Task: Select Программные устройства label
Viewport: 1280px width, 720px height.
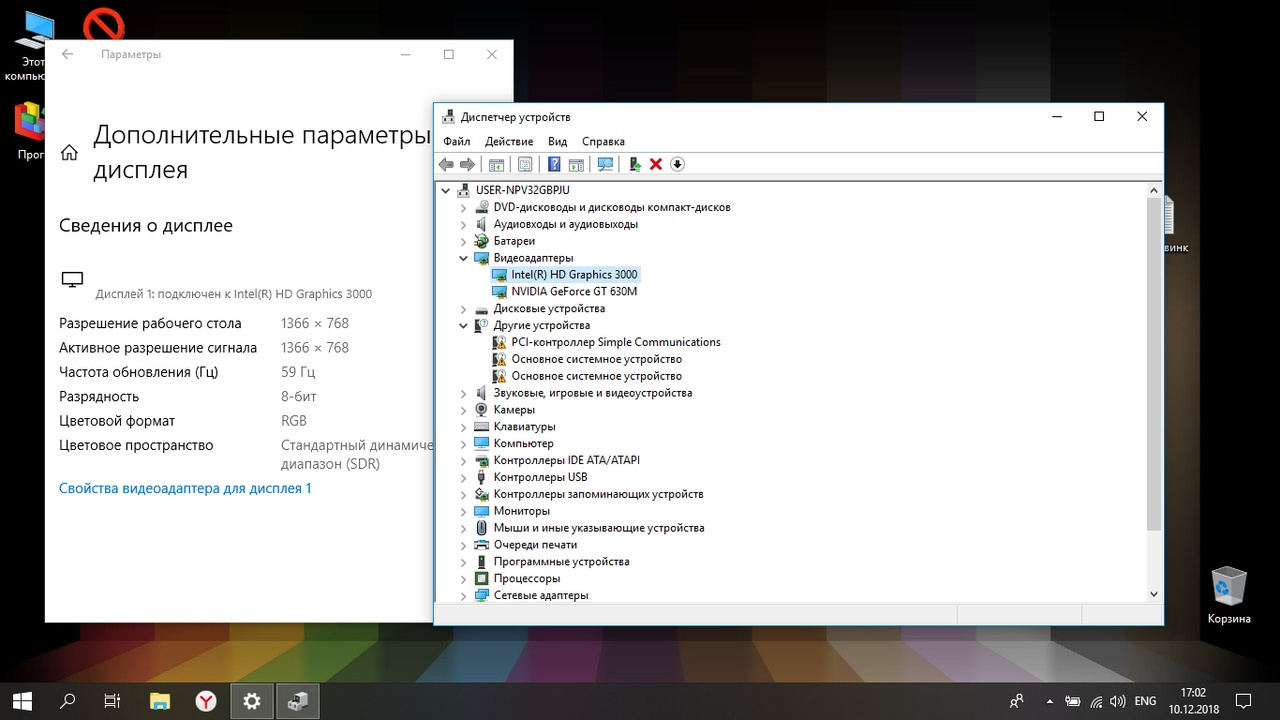Action: (x=561, y=562)
